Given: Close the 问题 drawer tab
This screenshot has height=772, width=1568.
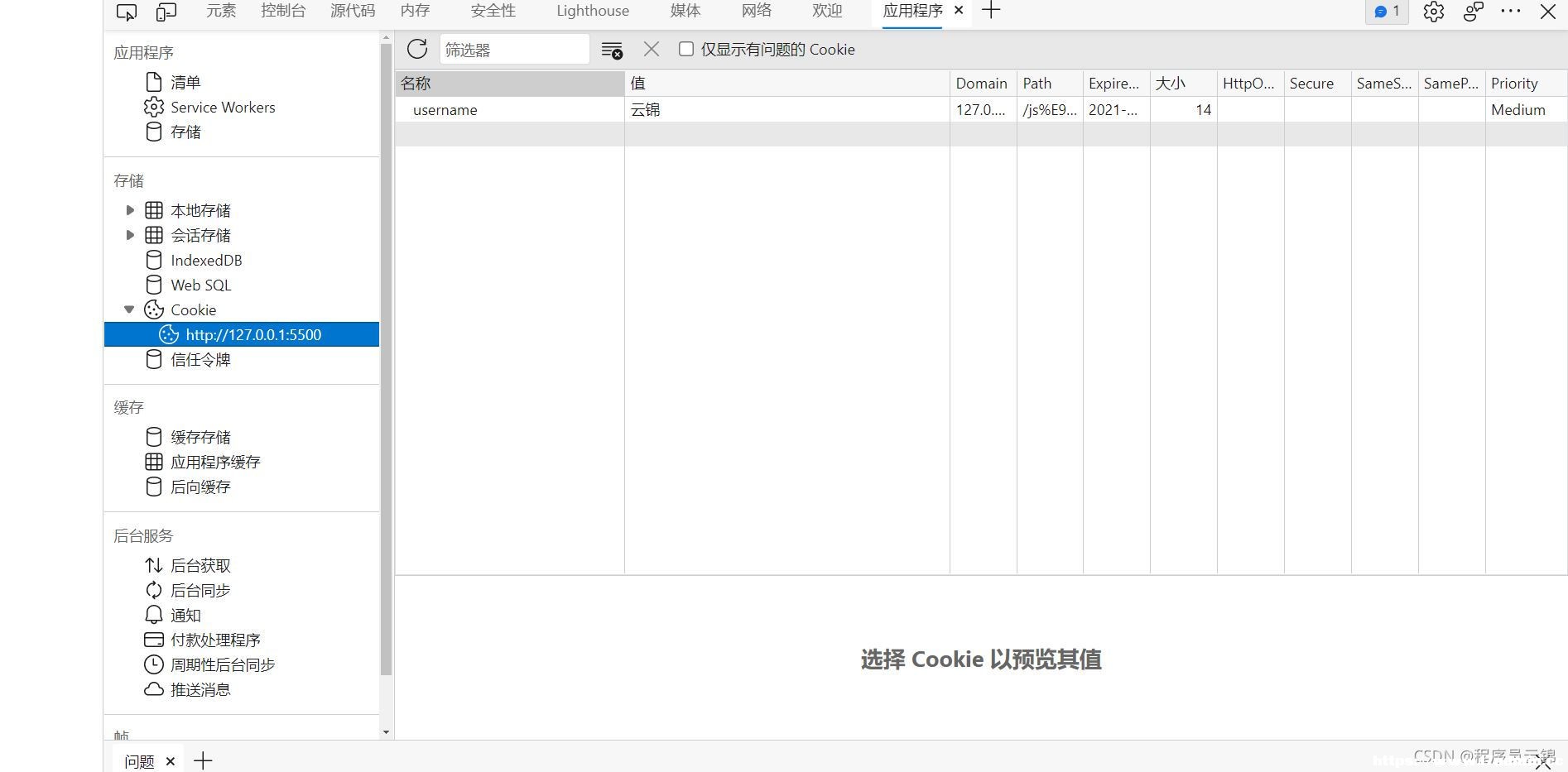Looking at the screenshot, I should [171, 761].
